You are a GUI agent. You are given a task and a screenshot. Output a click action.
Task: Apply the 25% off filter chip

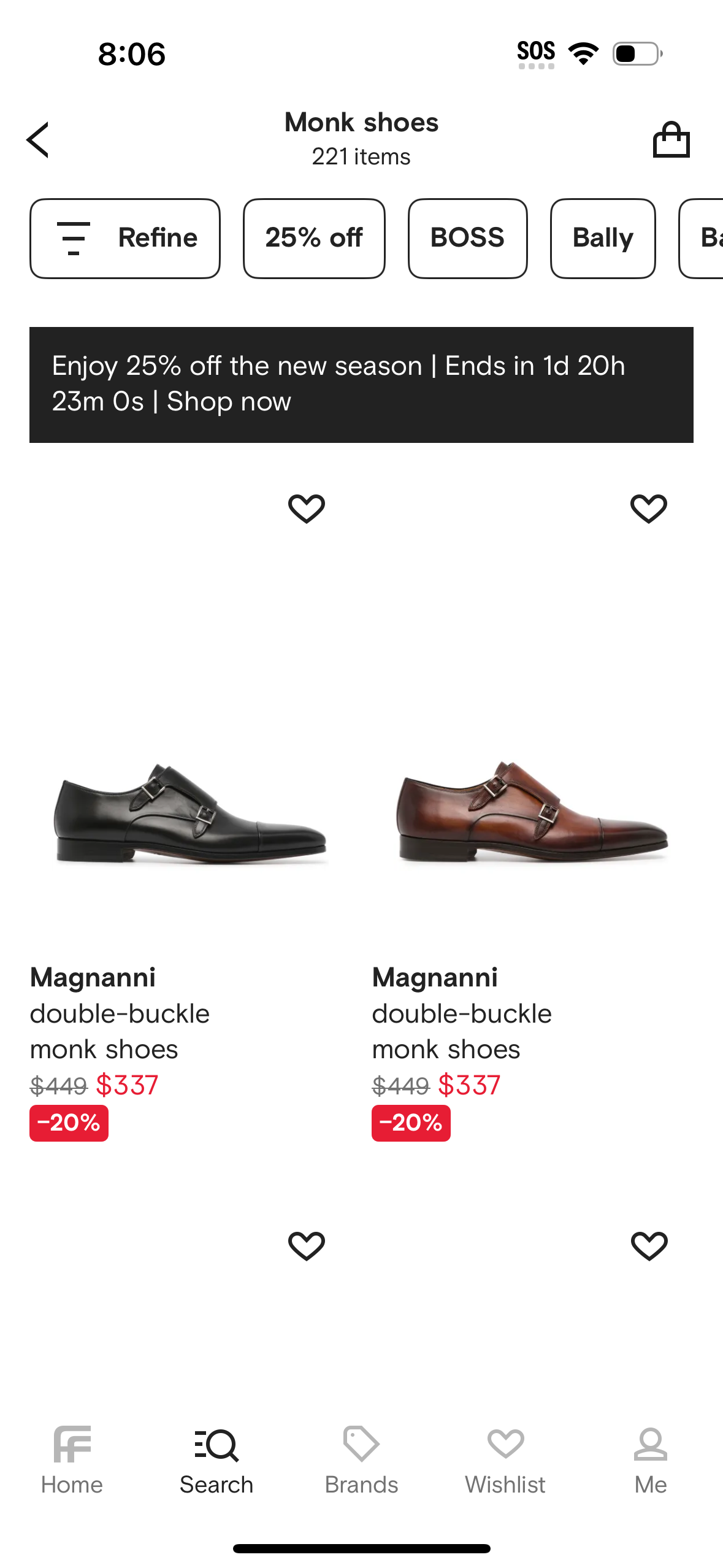click(314, 238)
